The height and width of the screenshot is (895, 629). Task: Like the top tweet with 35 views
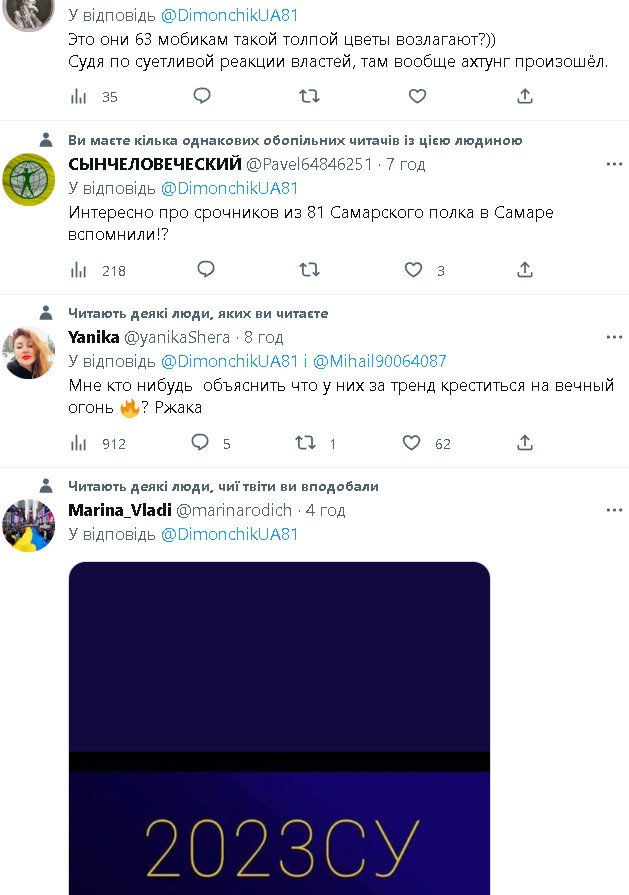[417, 96]
